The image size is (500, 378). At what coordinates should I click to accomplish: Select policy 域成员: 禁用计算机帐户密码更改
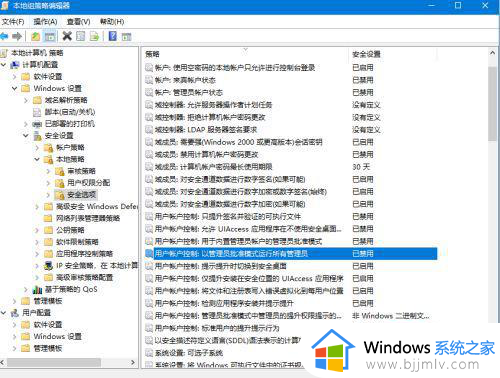[206, 154]
